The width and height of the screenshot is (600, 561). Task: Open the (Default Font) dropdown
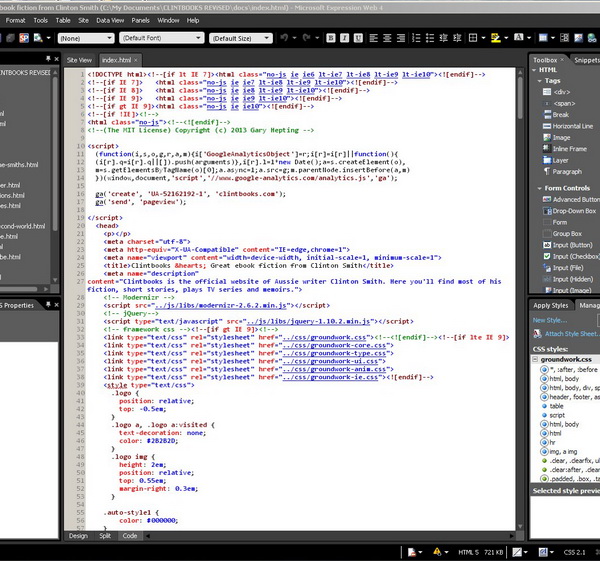tap(161, 38)
